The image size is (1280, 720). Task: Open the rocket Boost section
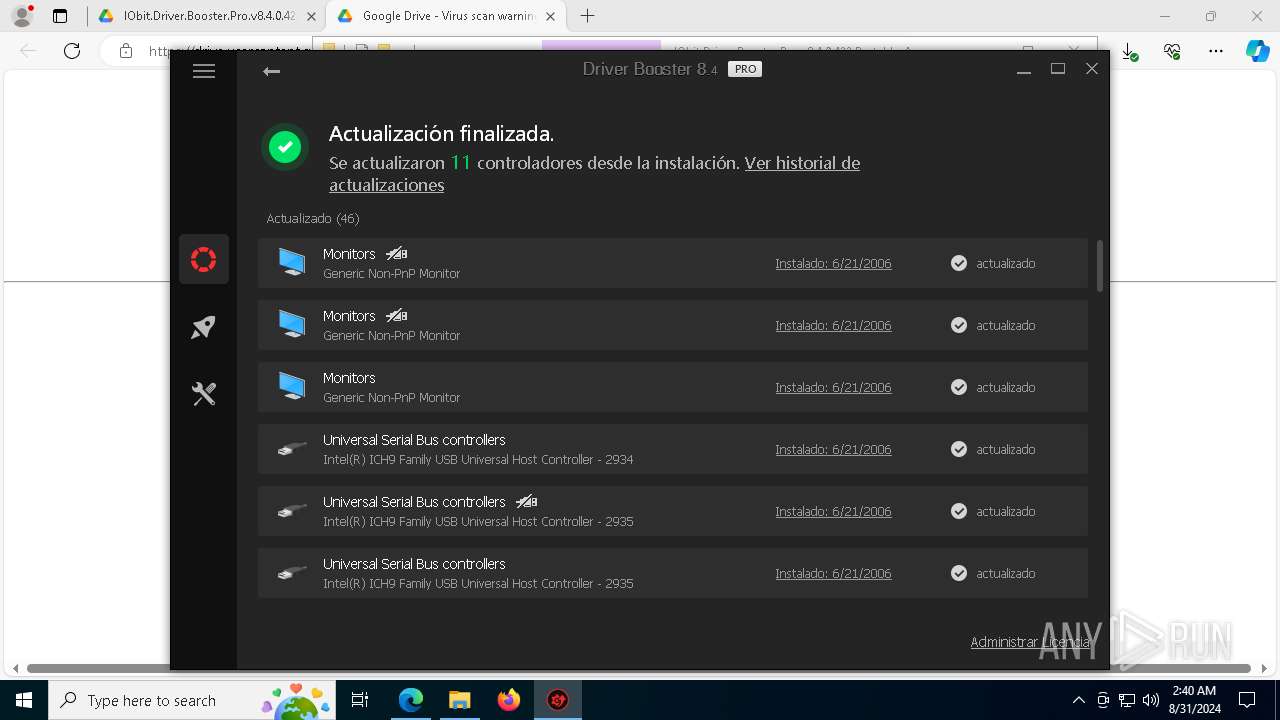click(x=204, y=327)
